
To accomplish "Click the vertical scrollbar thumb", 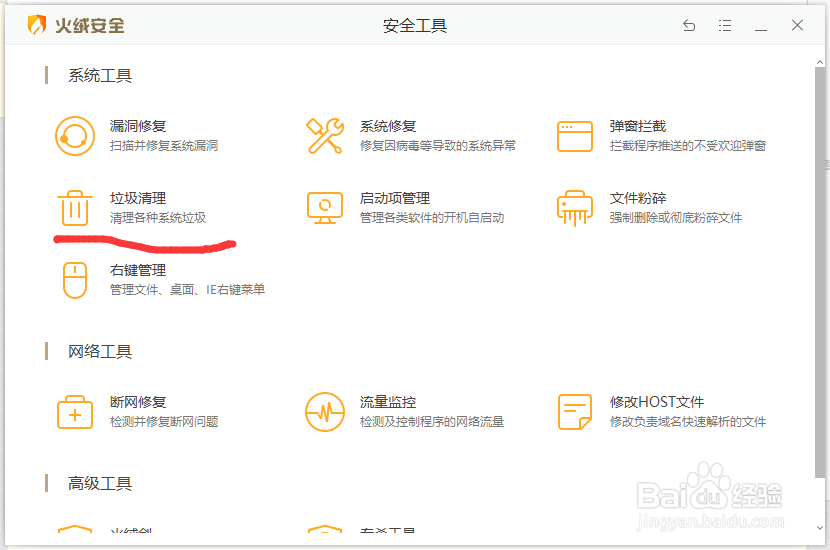I will [819, 273].
